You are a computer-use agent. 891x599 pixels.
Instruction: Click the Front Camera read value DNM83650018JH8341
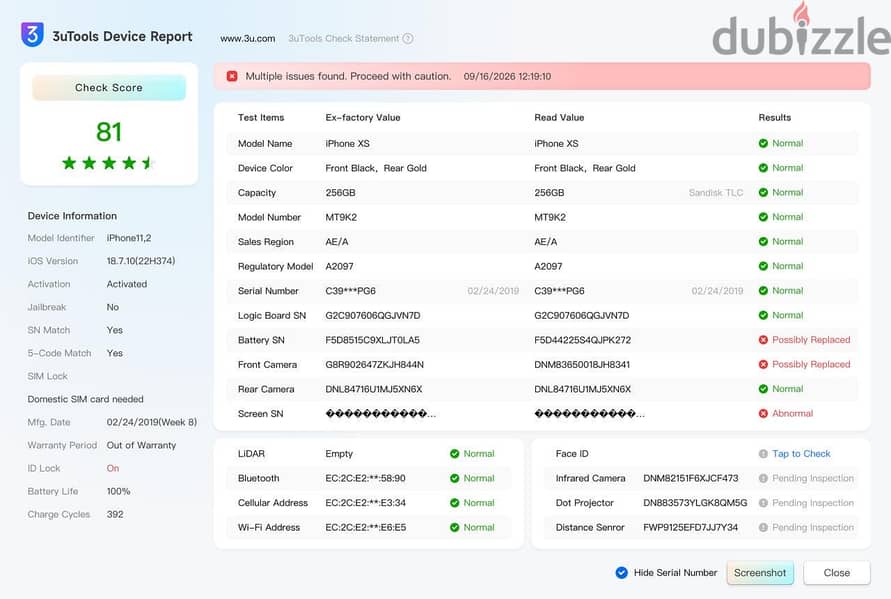point(582,364)
